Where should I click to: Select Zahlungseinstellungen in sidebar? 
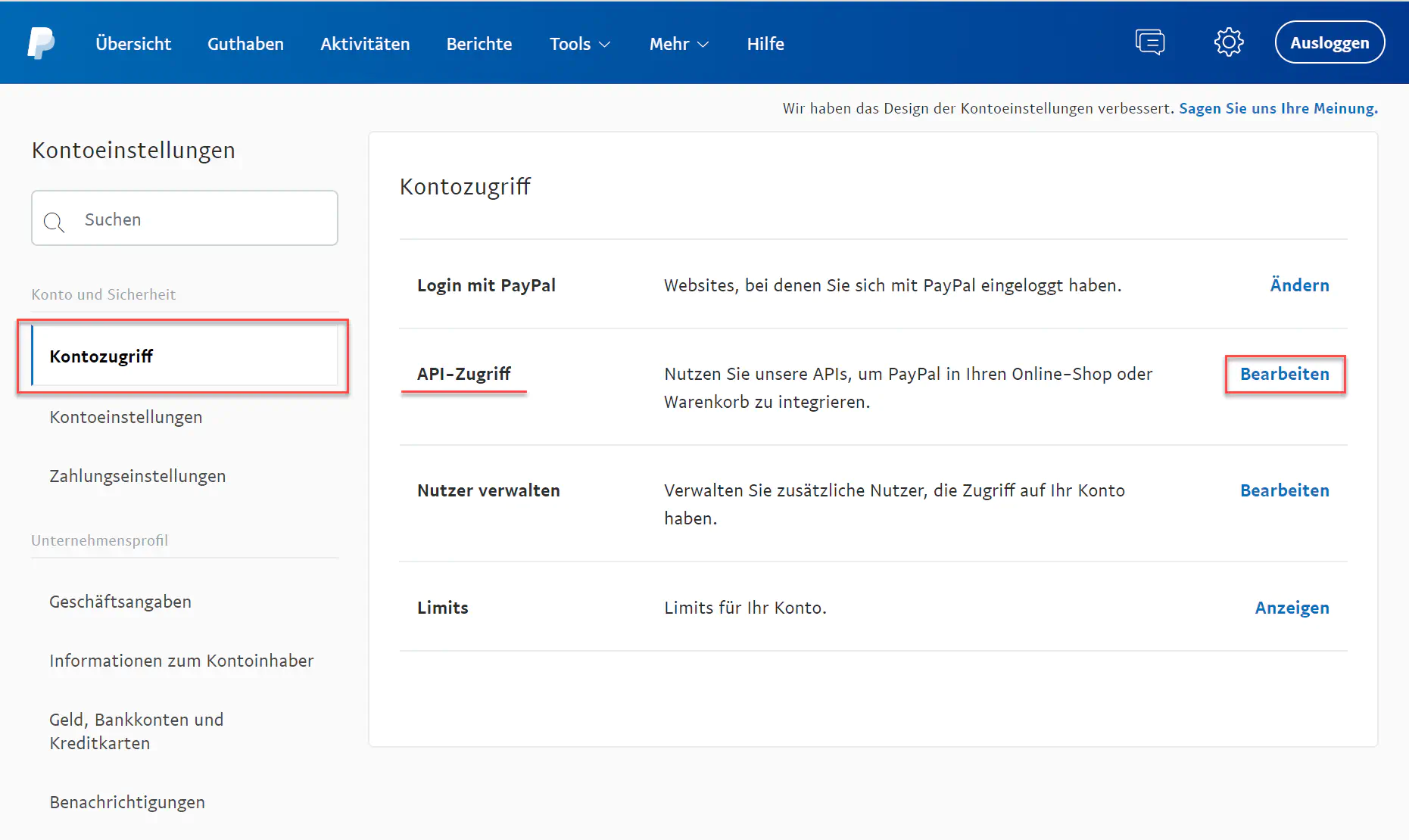tap(138, 476)
